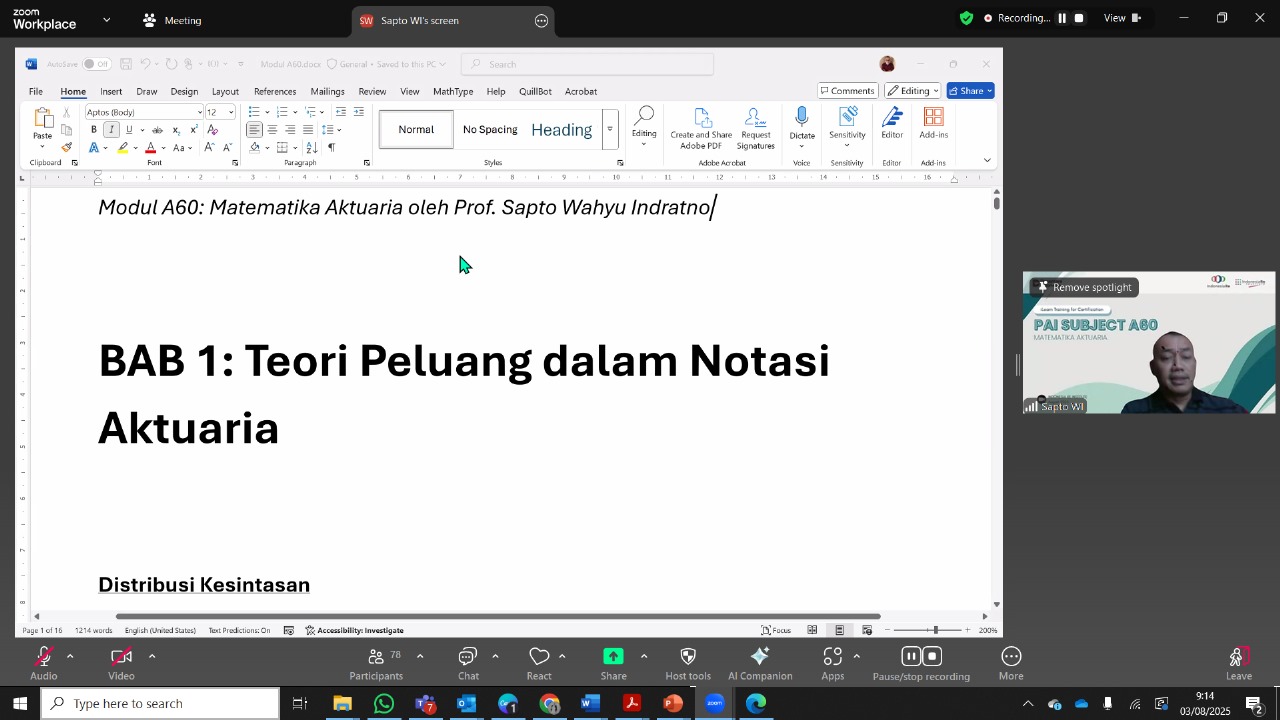
Task: Open Zoom AI Companion icon
Action: coord(760,656)
